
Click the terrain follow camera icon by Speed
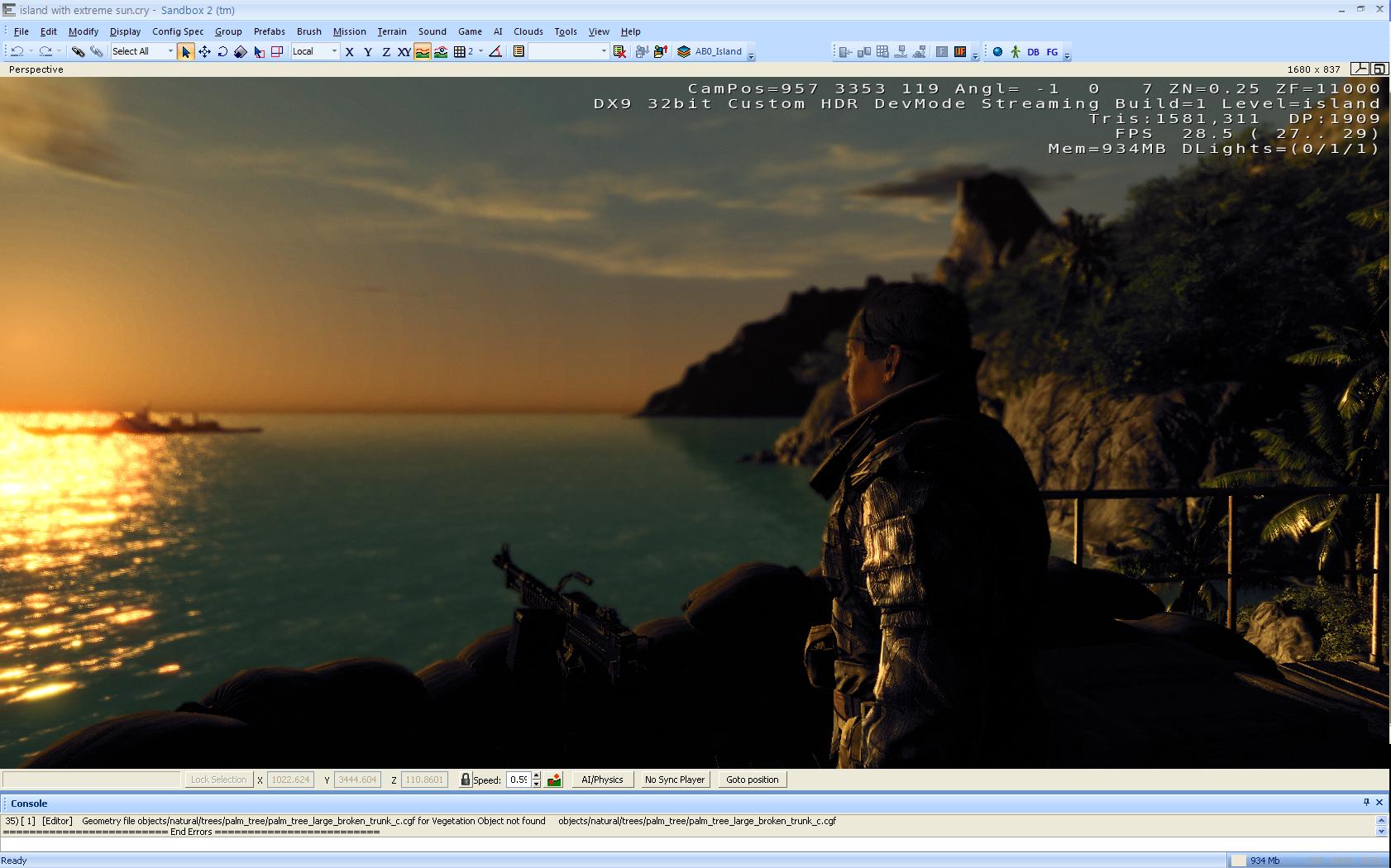coord(554,780)
